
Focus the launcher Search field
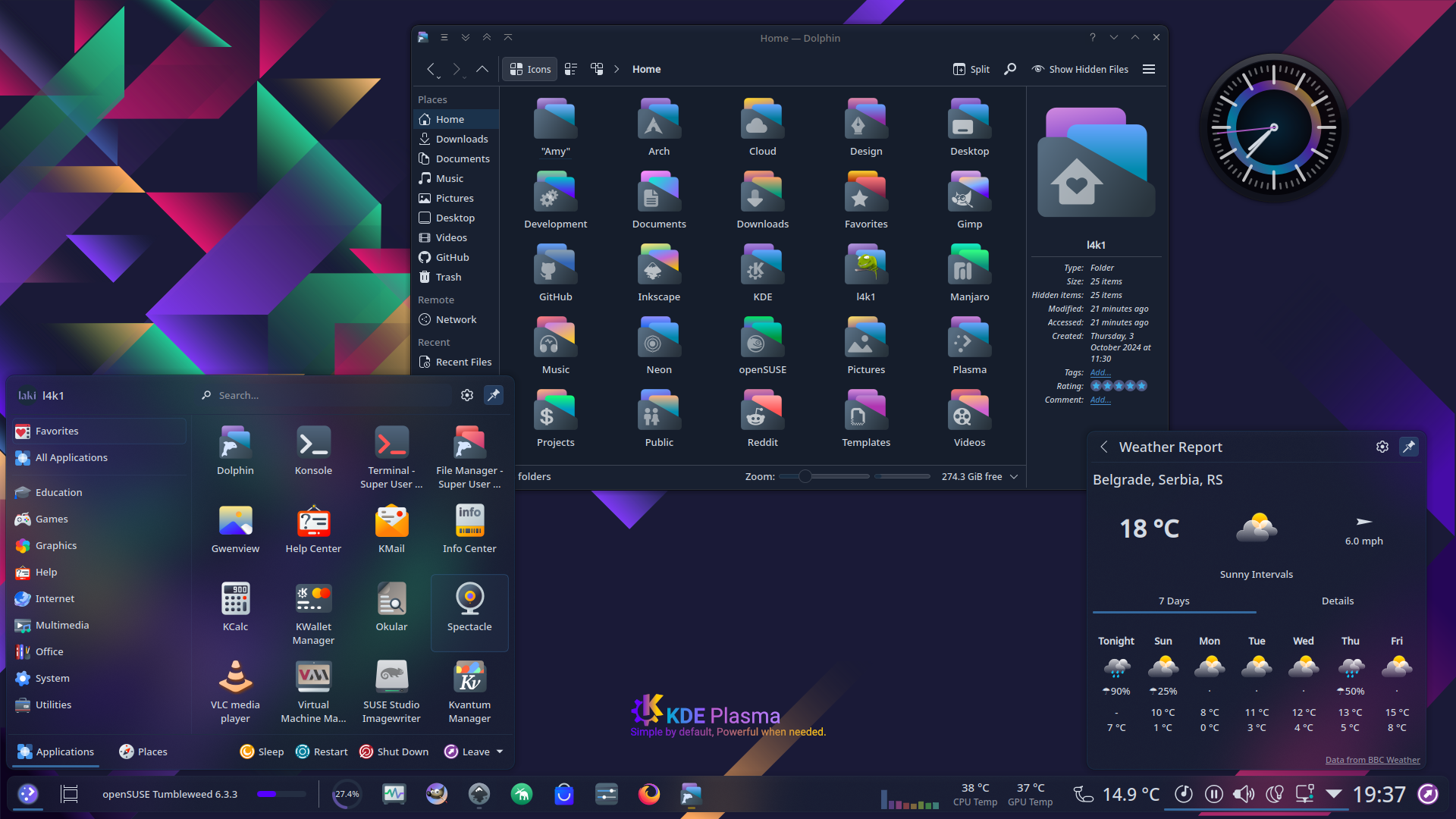coord(326,395)
